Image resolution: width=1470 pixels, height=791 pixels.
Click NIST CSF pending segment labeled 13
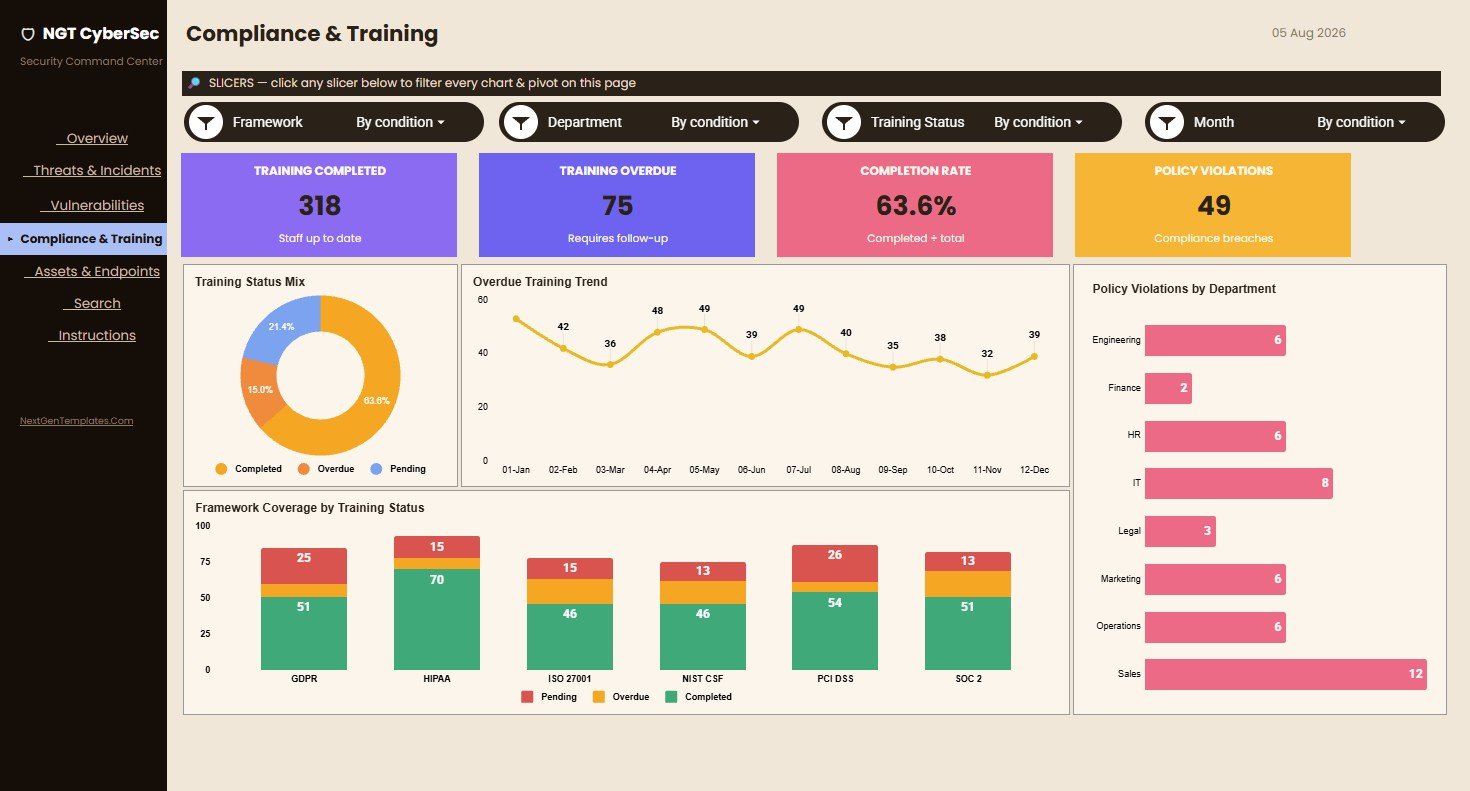[703, 572]
